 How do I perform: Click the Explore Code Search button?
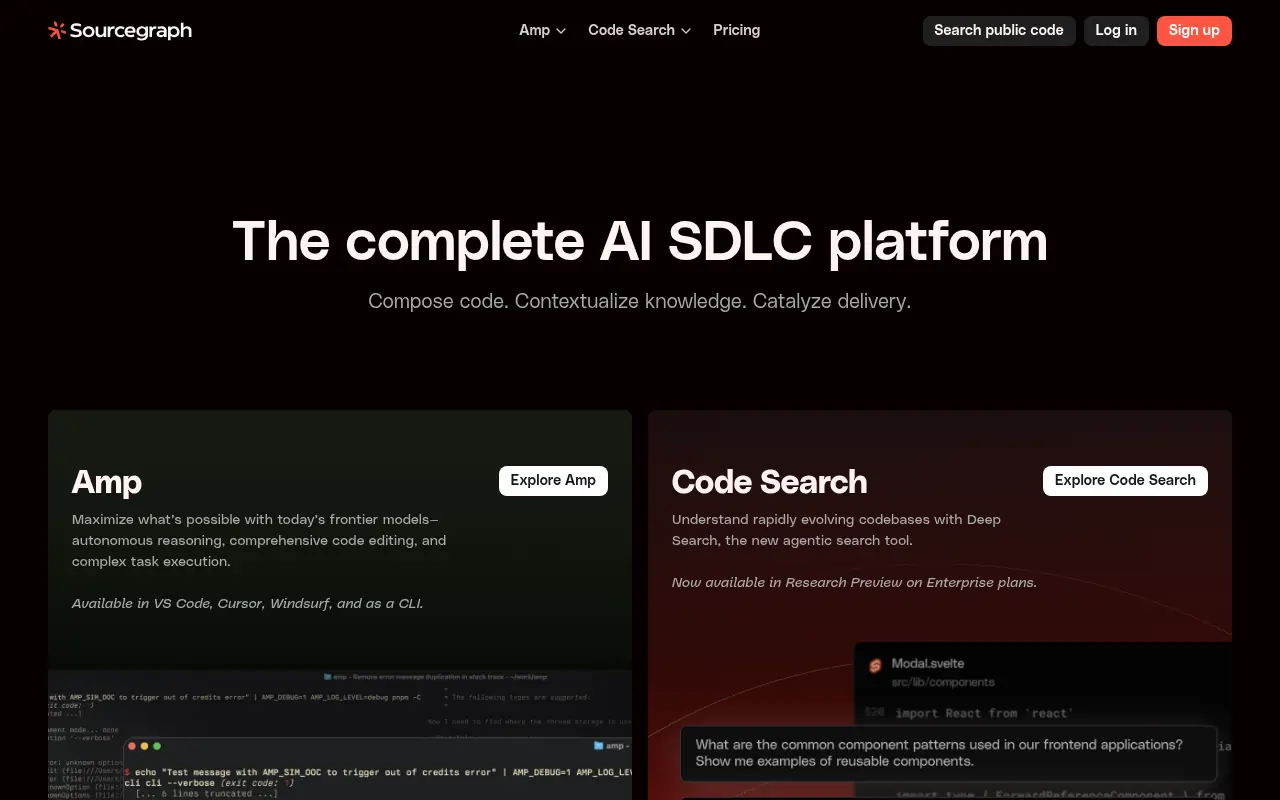click(x=1125, y=480)
